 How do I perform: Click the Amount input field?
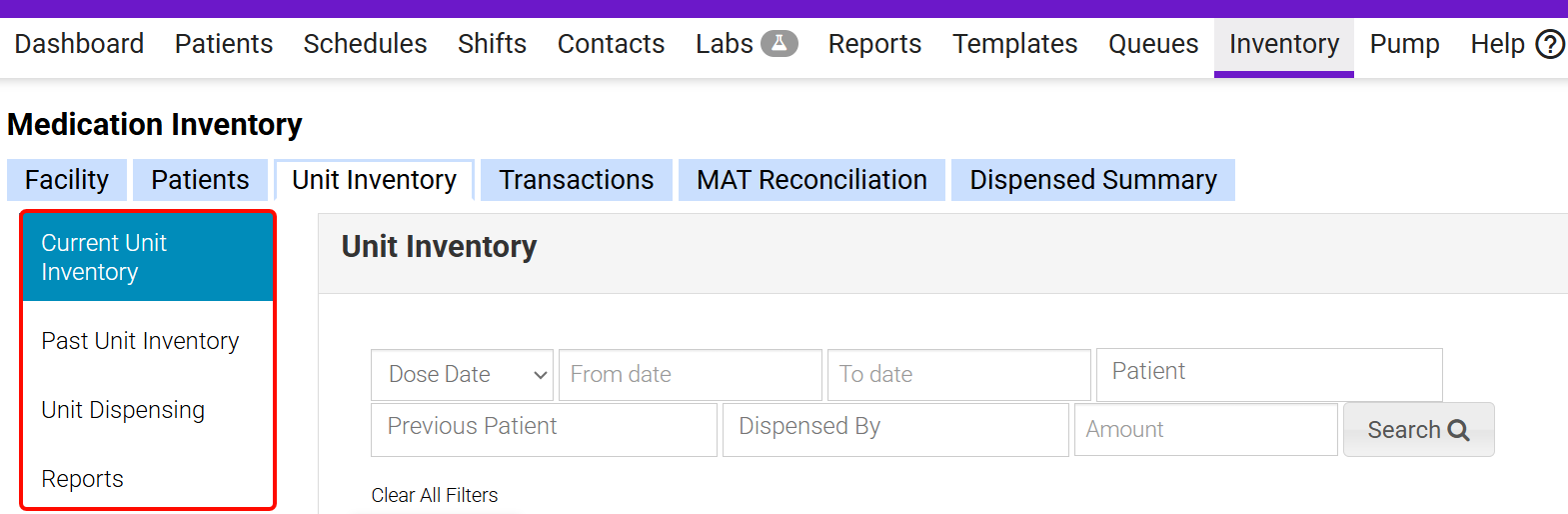(1205, 430)
